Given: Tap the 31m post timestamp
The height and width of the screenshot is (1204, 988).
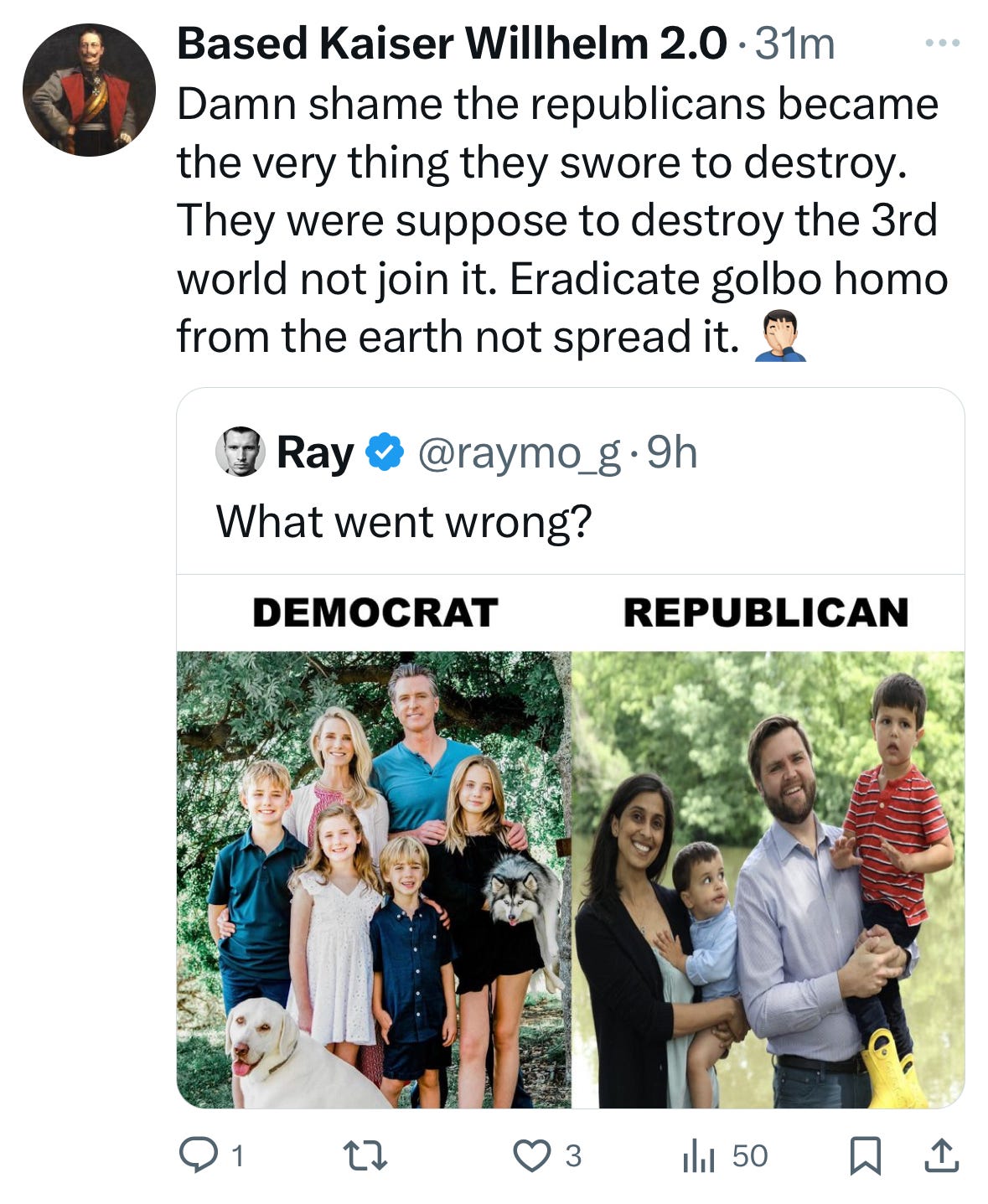Looking at the screenshot, I should click(x=794, y=44).
